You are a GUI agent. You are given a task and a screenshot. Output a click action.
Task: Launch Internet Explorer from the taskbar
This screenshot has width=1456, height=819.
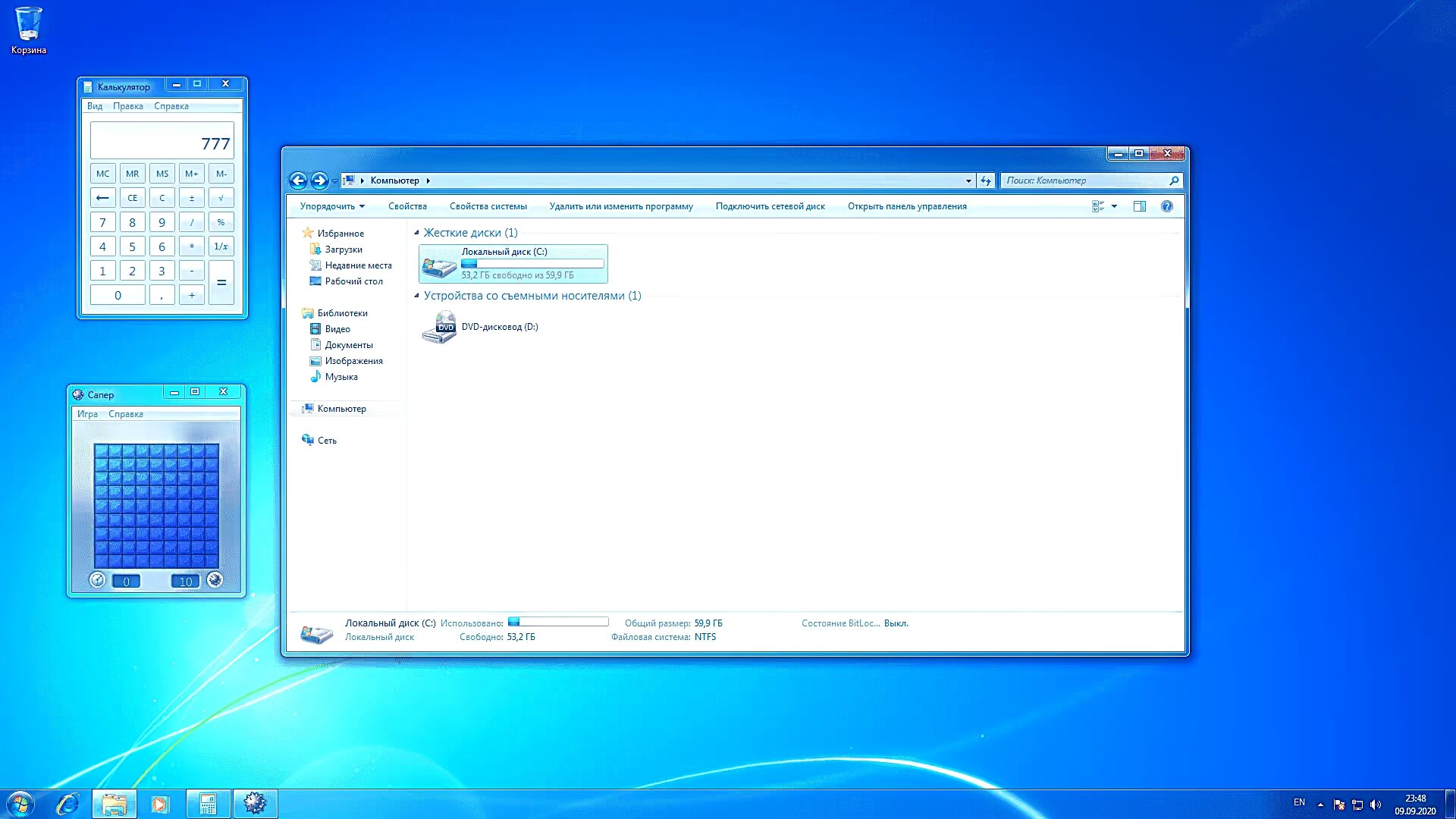pyautogui.click(x=67, y=804)
